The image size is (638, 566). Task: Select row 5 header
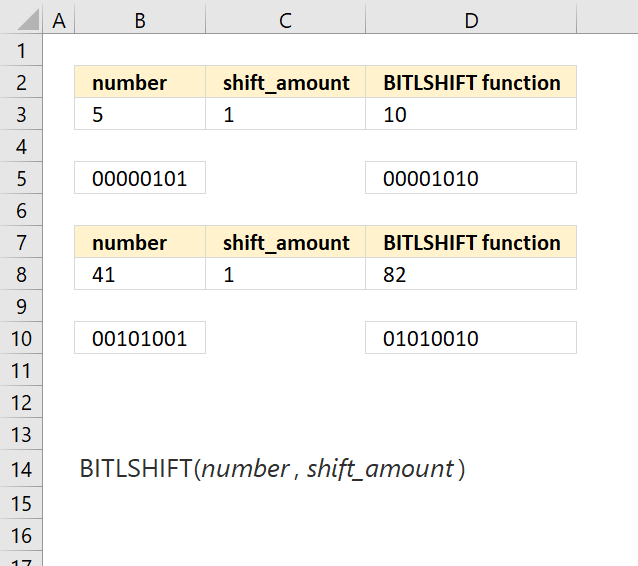coord(21,178)
